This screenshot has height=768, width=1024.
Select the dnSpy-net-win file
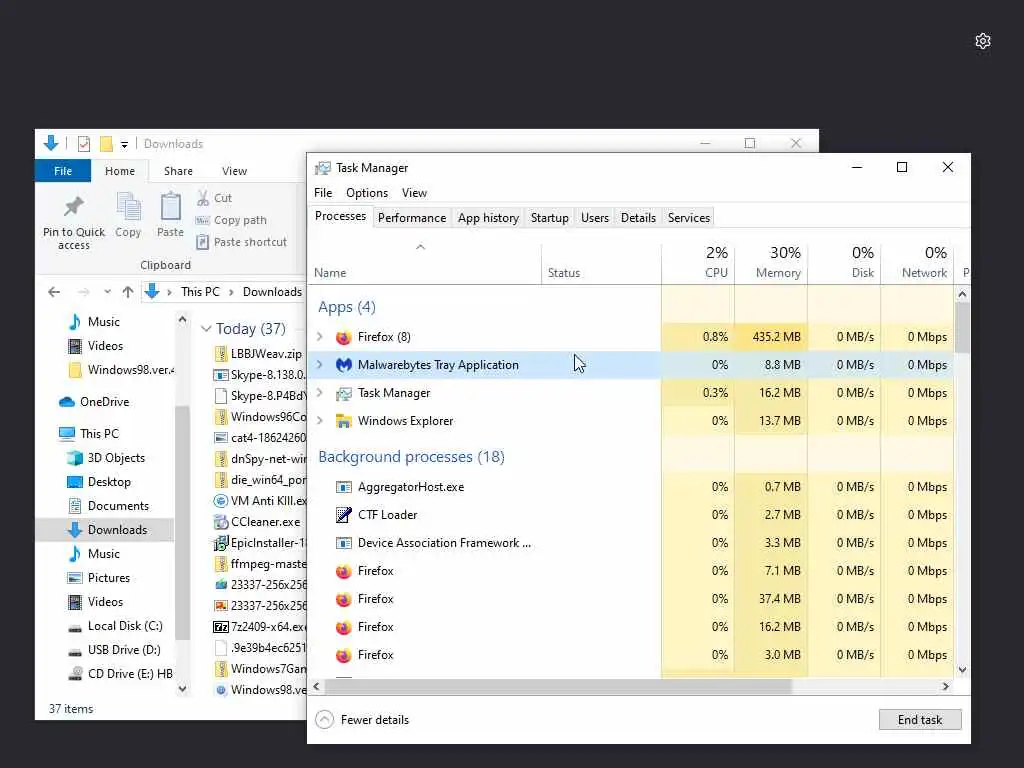coord(260,459)
